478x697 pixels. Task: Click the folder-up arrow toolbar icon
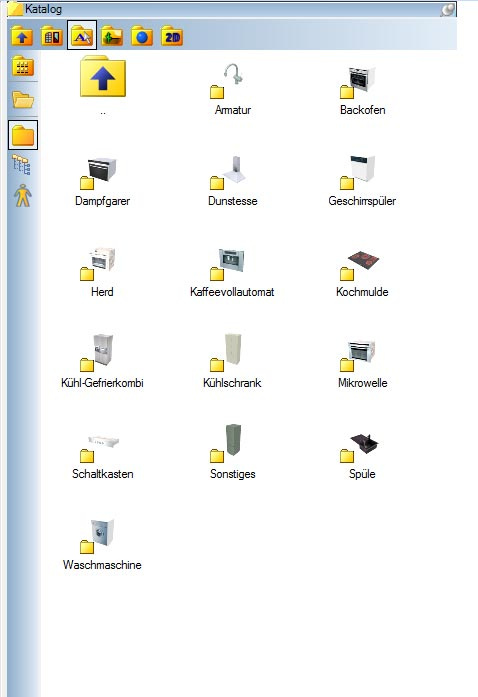pos(22,36)
